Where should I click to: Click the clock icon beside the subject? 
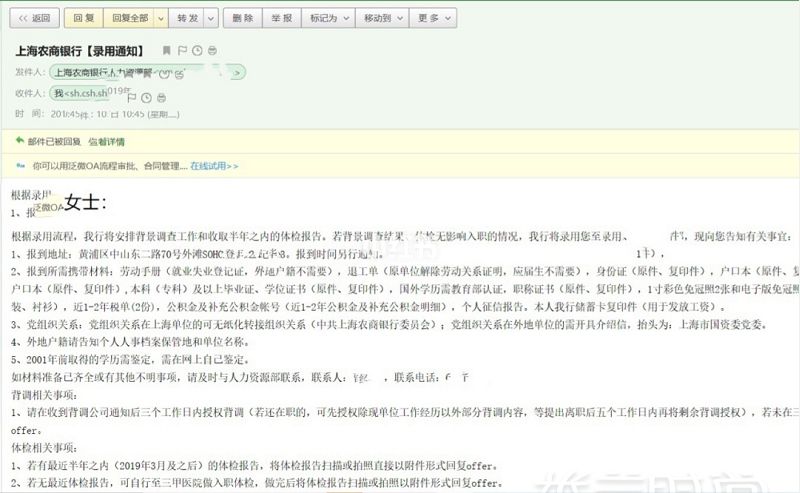197,50
